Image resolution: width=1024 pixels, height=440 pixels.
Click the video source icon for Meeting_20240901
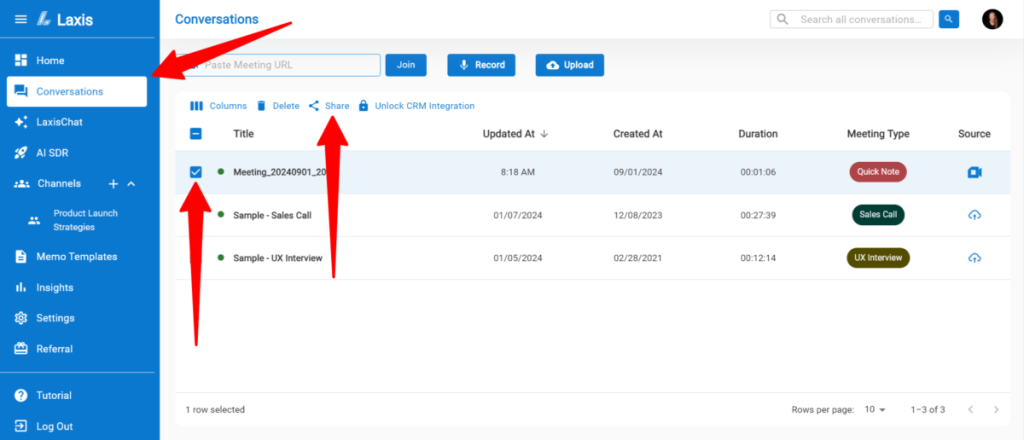[974, 172]
